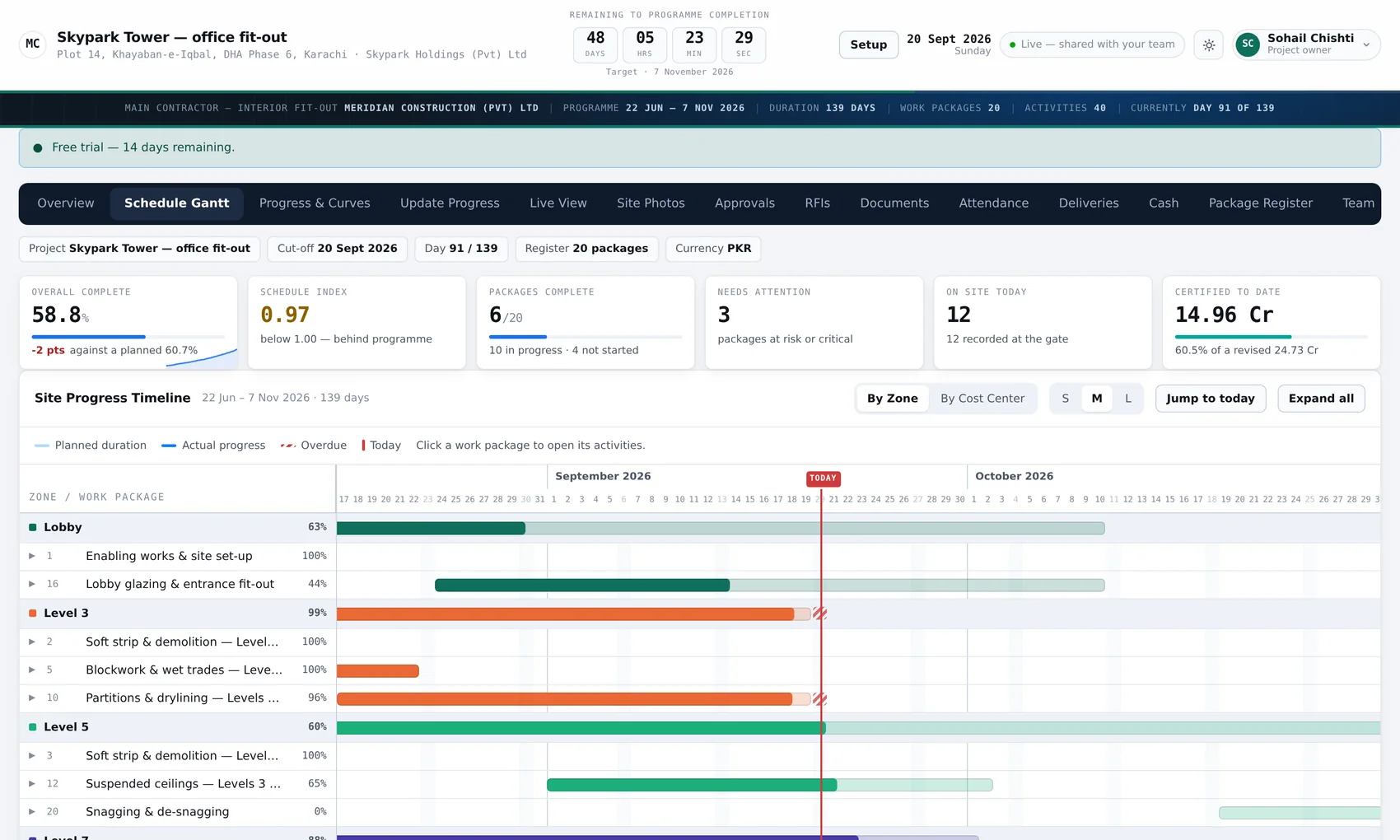The image size is (1400, 840).
Task: Expand Suspended ceilings row
Action: coord(32,783)
